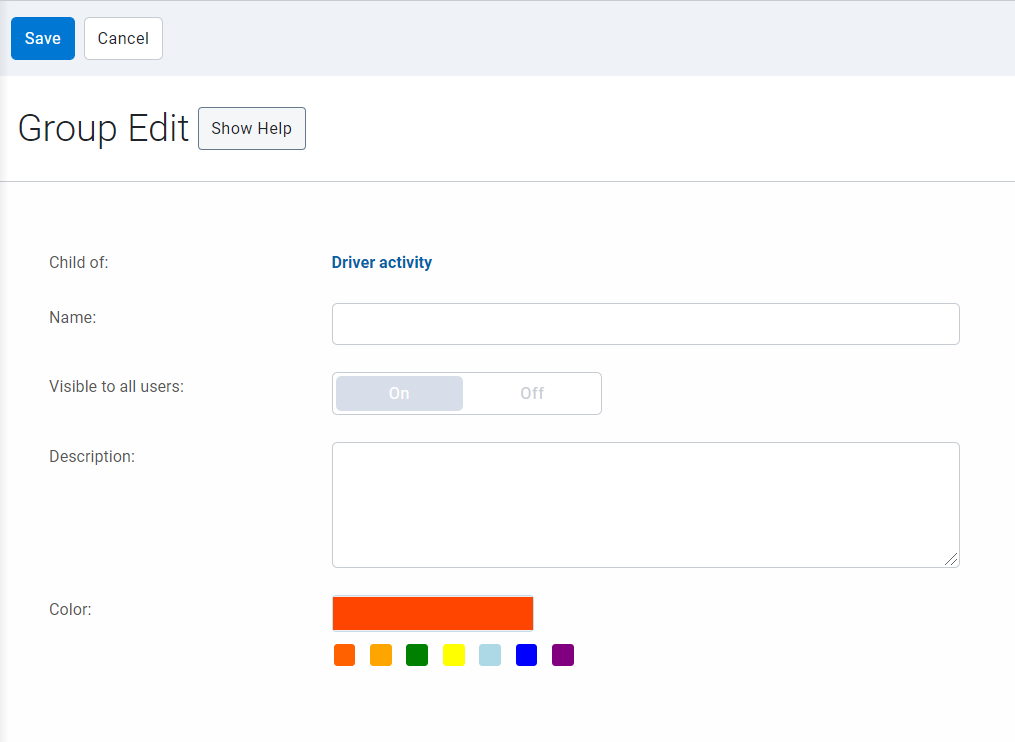The height and width of the screenshot is (742, 1015).
Task: Open help with Show Help button
Action: [x=252, y=129]
